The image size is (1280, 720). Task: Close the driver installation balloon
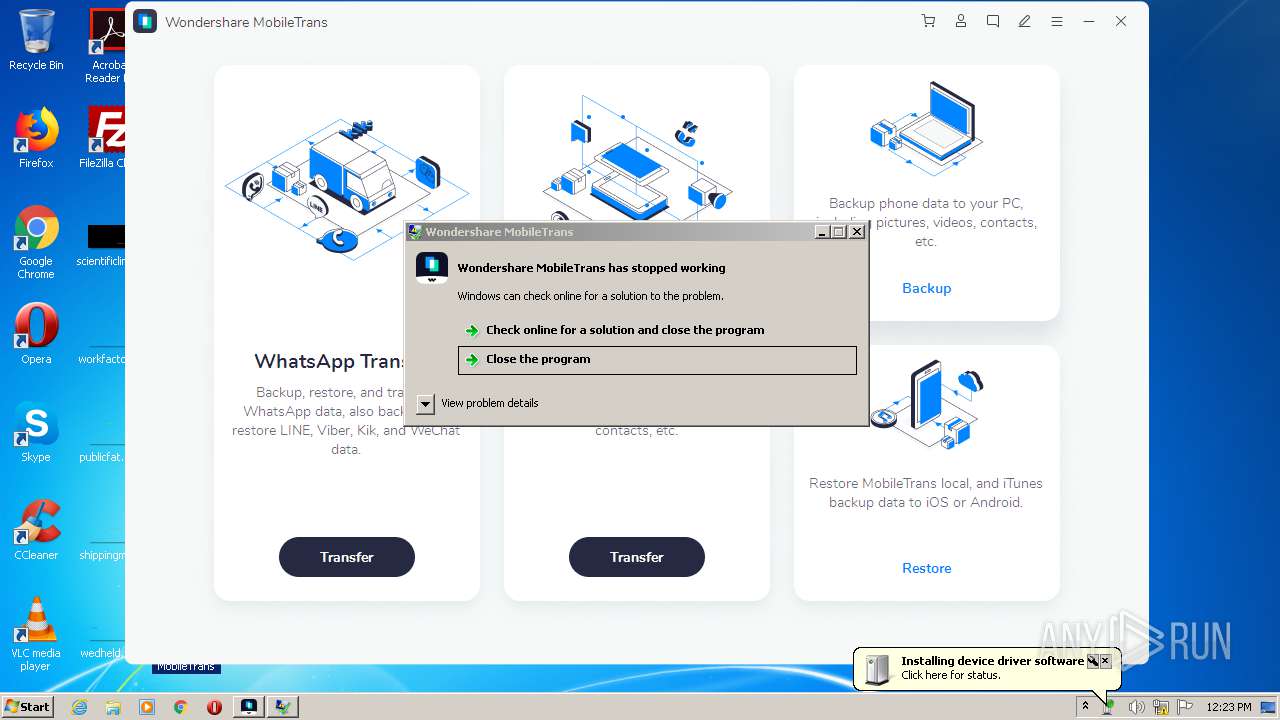coord(1105,661)
